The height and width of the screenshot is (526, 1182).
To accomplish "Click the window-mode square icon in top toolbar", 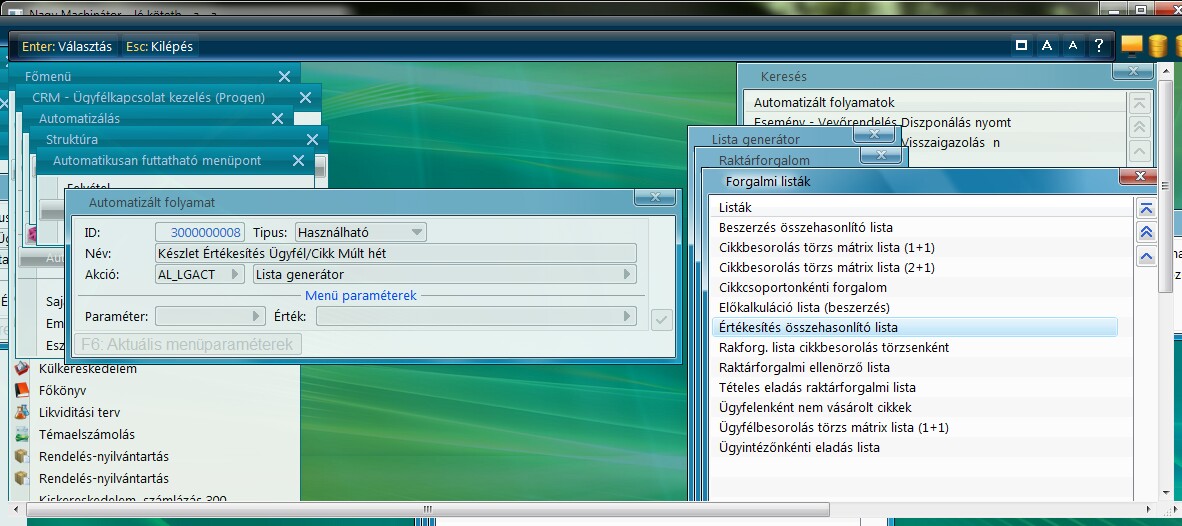I will 1021,46.
